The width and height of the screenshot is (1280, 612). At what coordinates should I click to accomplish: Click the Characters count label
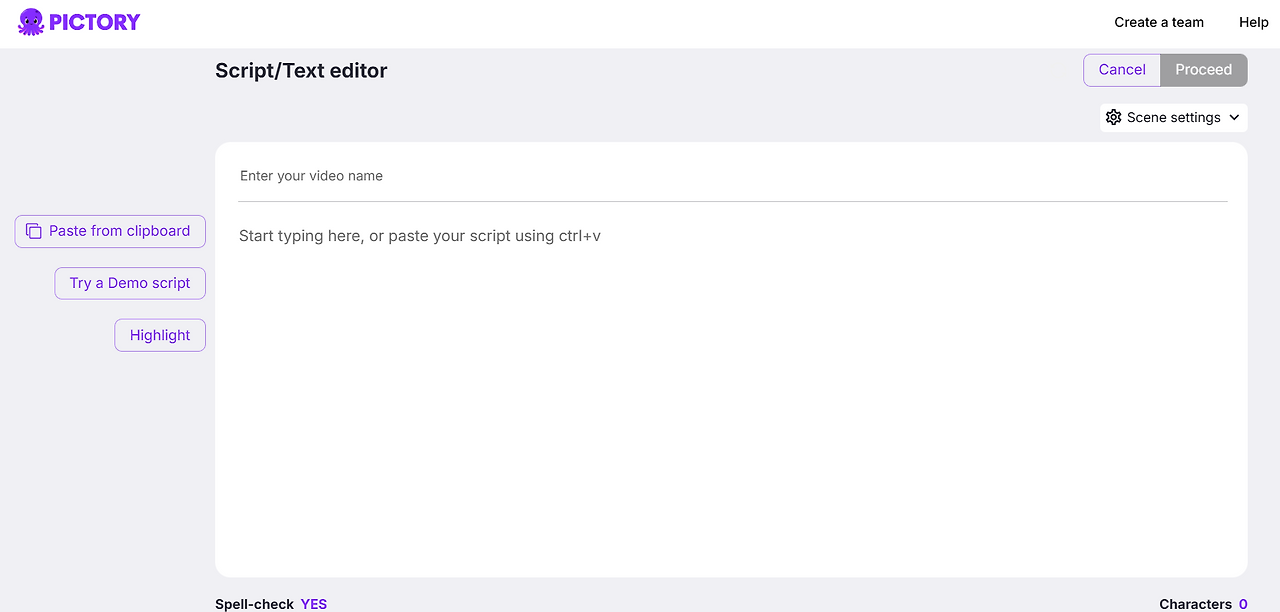coord(1195,604)
